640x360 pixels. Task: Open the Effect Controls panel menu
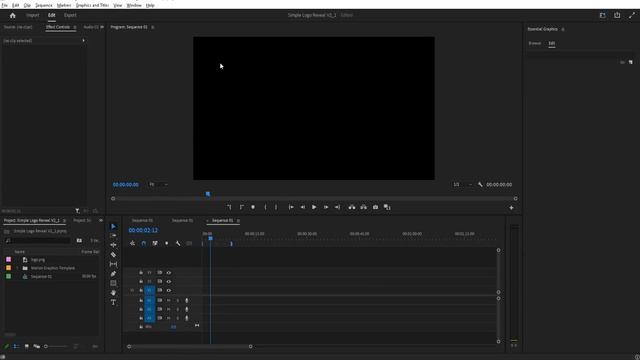point(75,27)
